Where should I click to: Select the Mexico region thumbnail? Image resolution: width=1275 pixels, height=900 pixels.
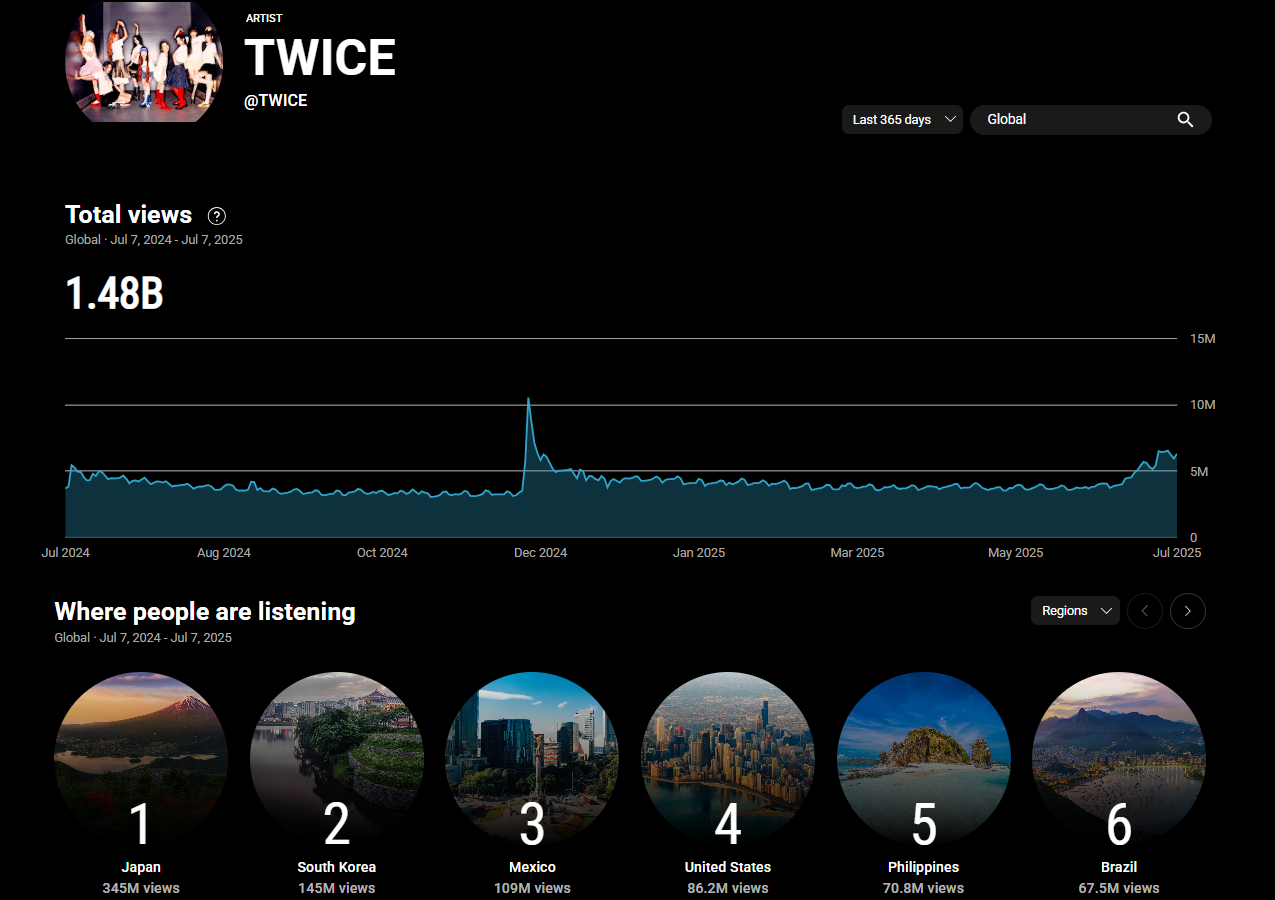click(532, 759)
